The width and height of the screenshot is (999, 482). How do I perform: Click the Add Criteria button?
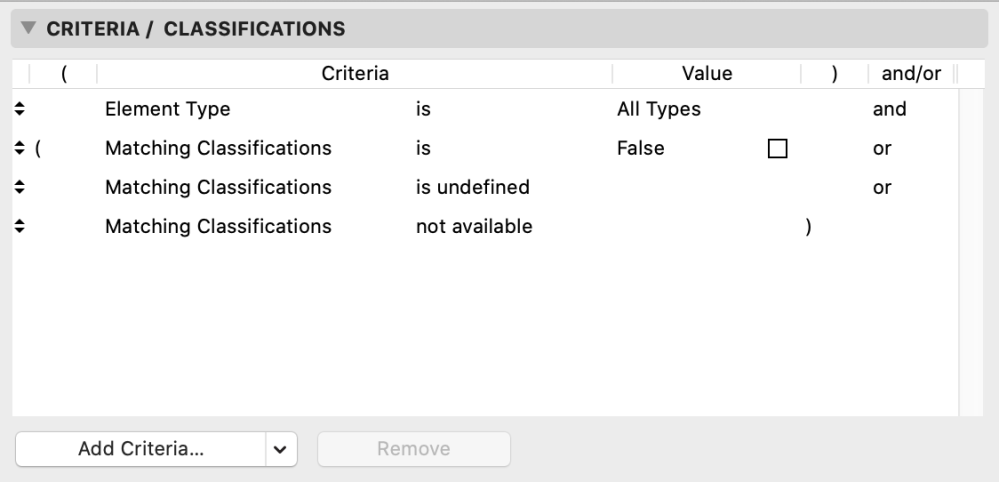[141, 450]
